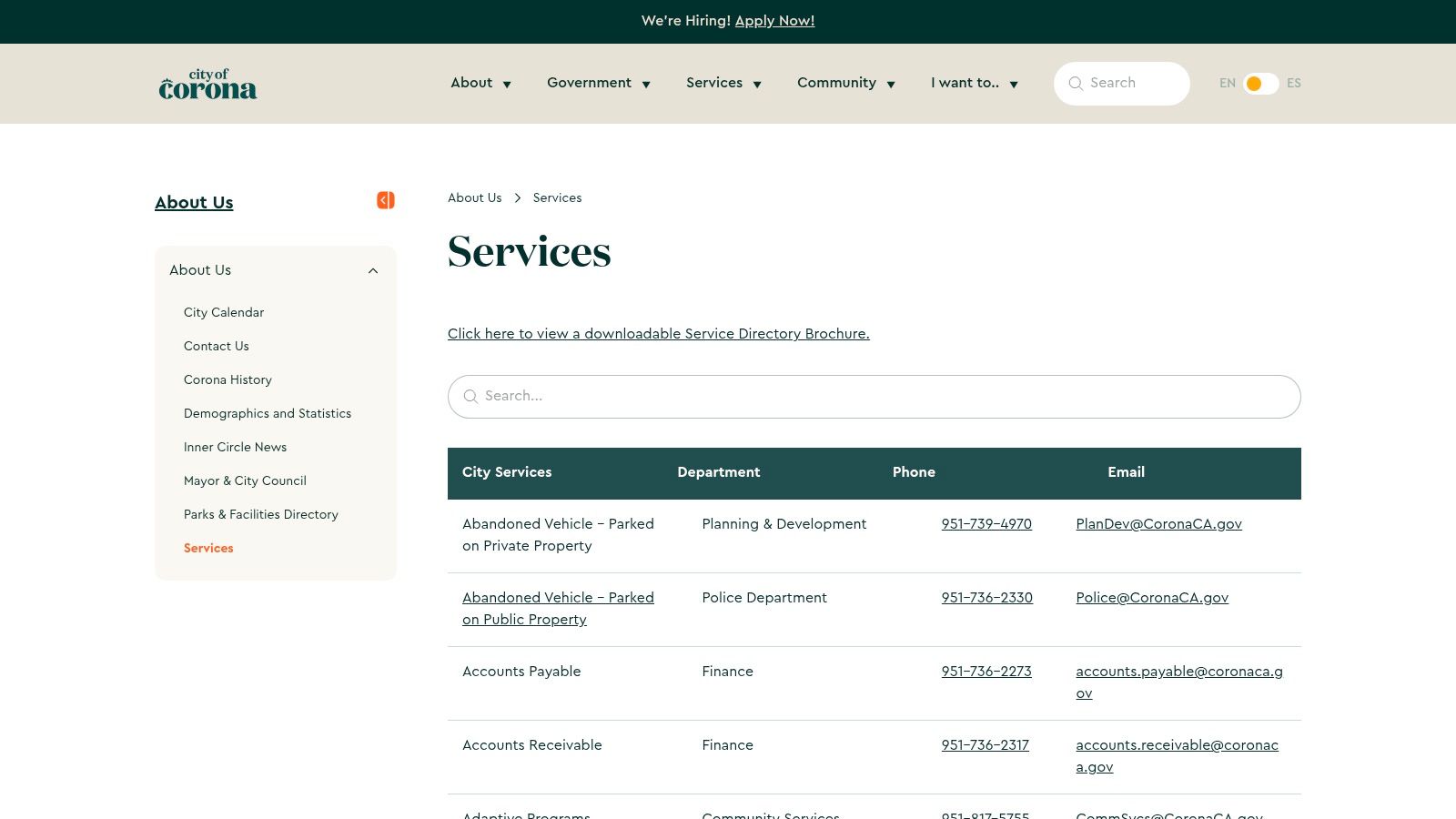The width and height of the screenshot is (1456, 819).
Task: Open Parks & Facilities Directory sidebar link
Action: [x=261, y=514]
